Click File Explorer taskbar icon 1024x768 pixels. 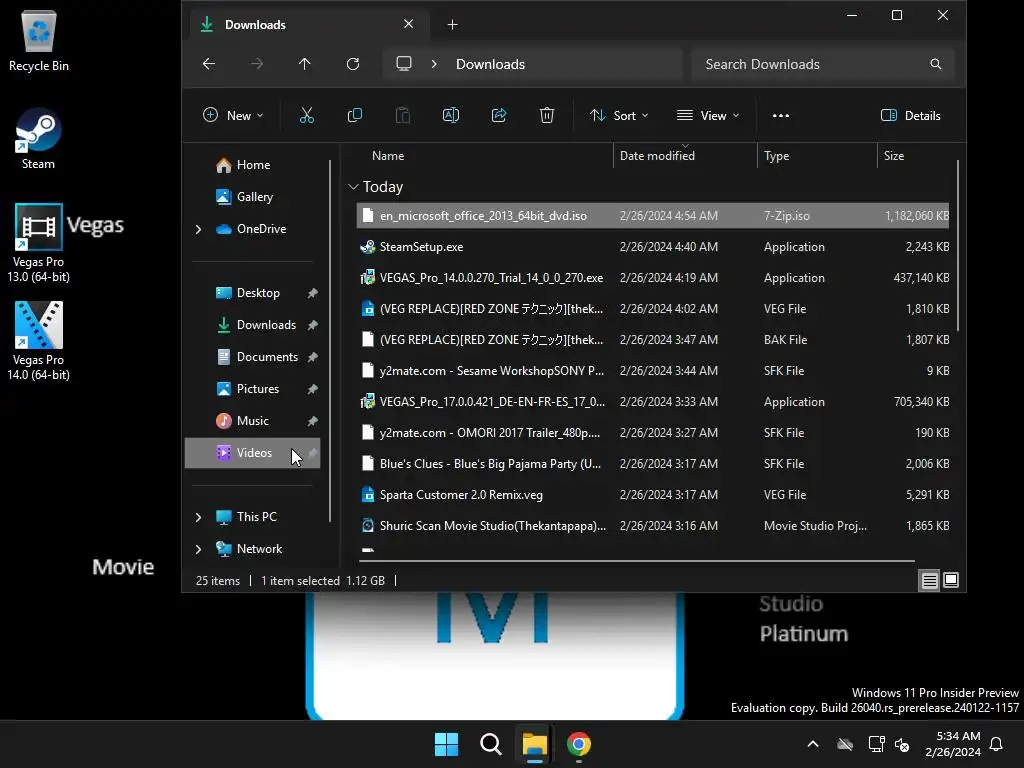tap(534, 744)
